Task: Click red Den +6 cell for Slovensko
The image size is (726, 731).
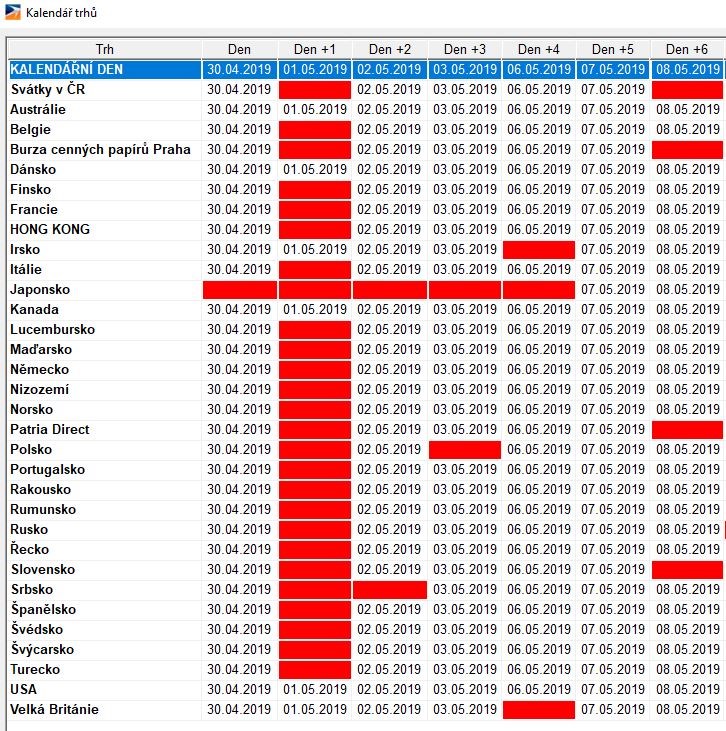Action: coord(687,570)
